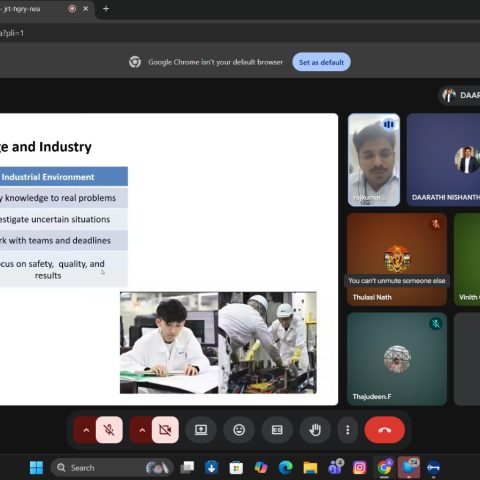
Task: Open File Explorer from taskbar
Action: [x=310, y=468]
